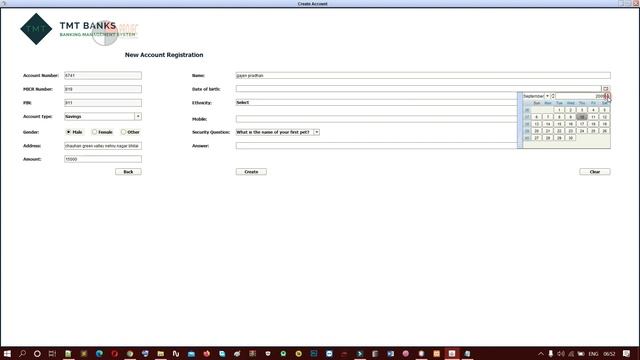The height and width of the screenshot is (360, 640).
Task: Click the Name input field
Action: point(423,76)
